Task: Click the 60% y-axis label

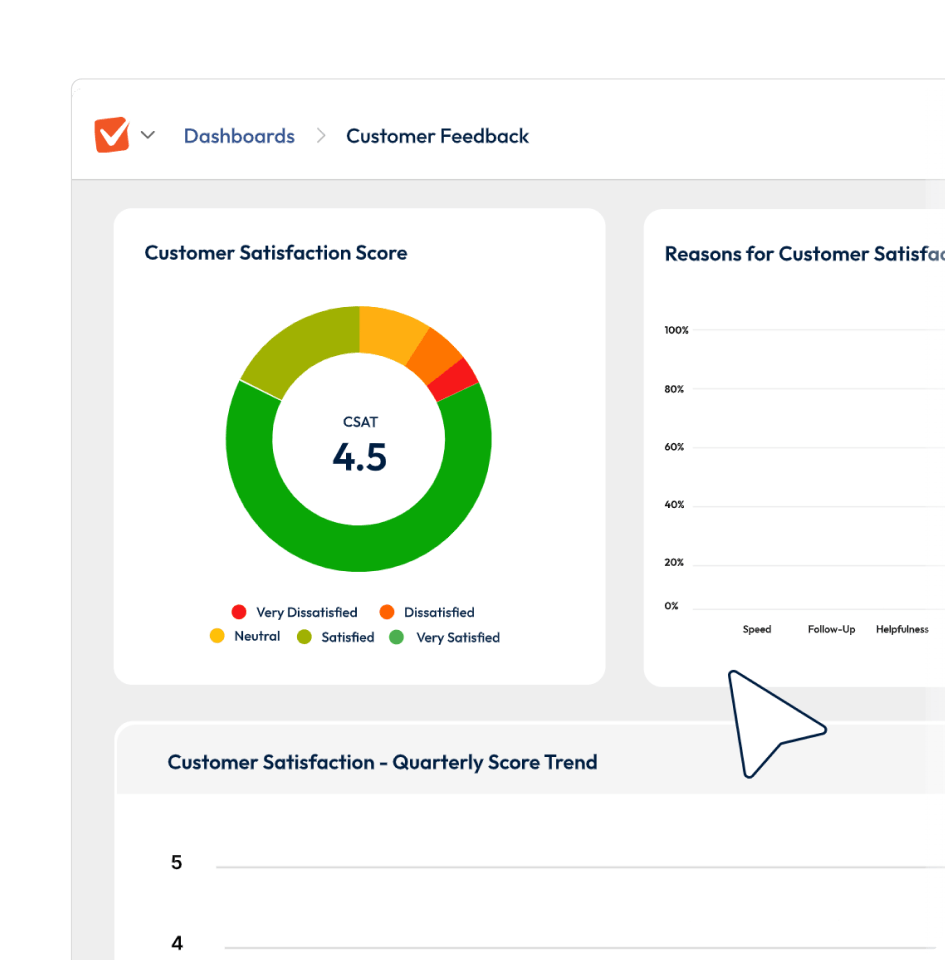Action: [x=674, y=447]
